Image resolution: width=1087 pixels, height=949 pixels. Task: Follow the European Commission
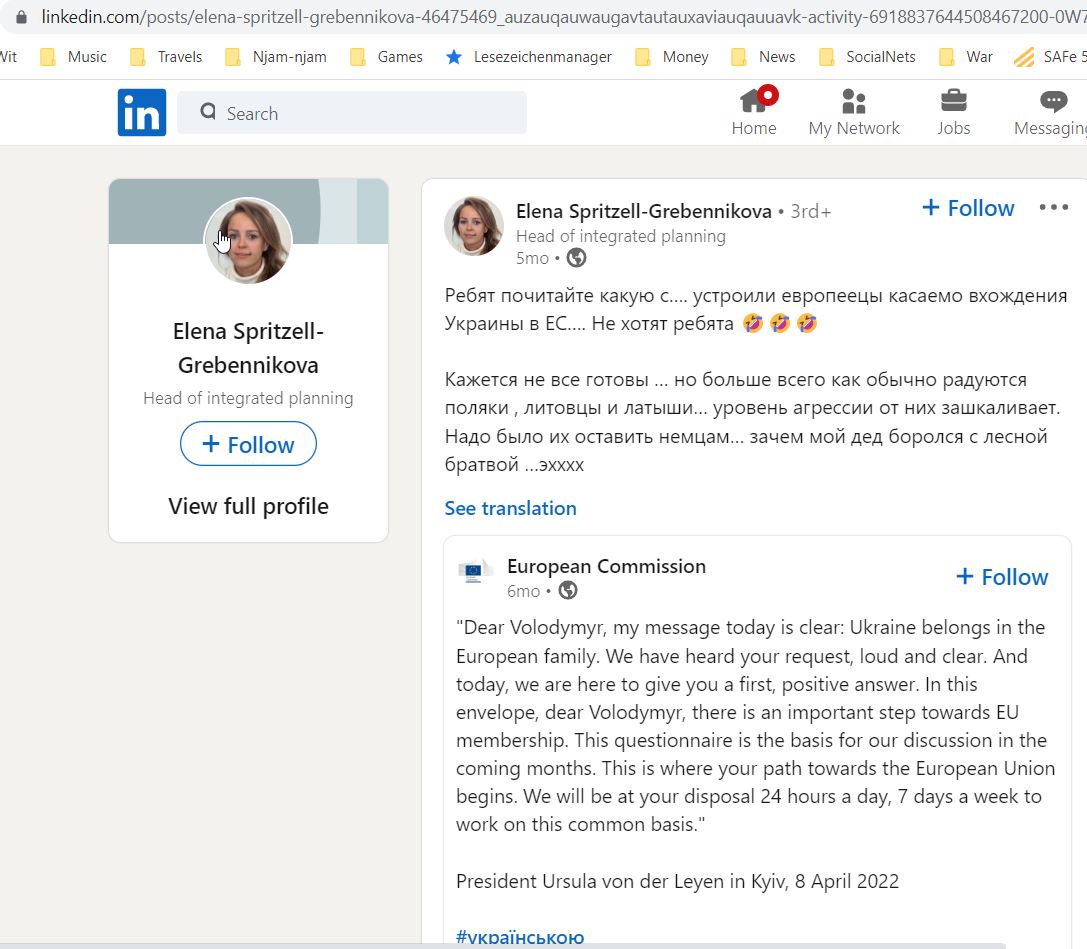point(1002,577)
